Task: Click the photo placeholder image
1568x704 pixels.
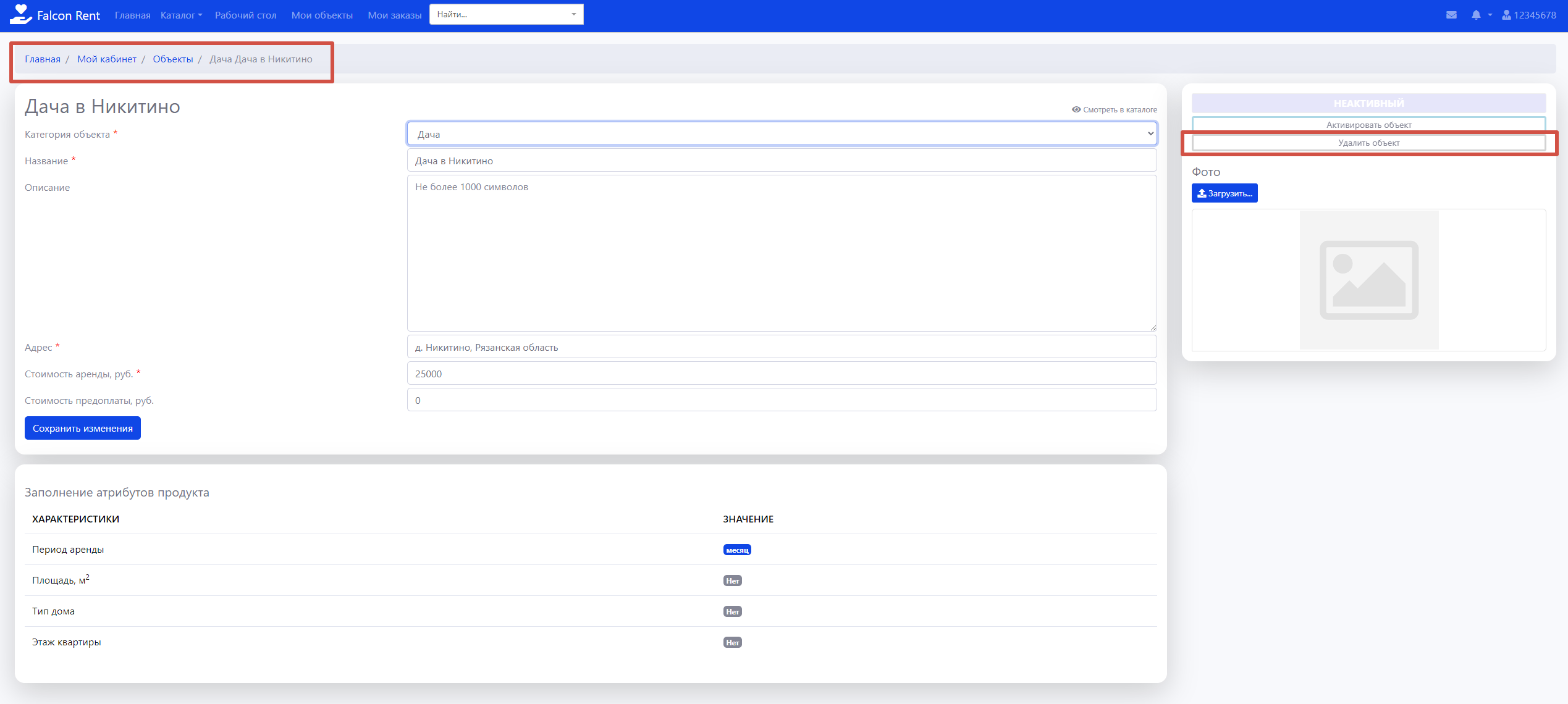Action: [x=1368, y=280]
